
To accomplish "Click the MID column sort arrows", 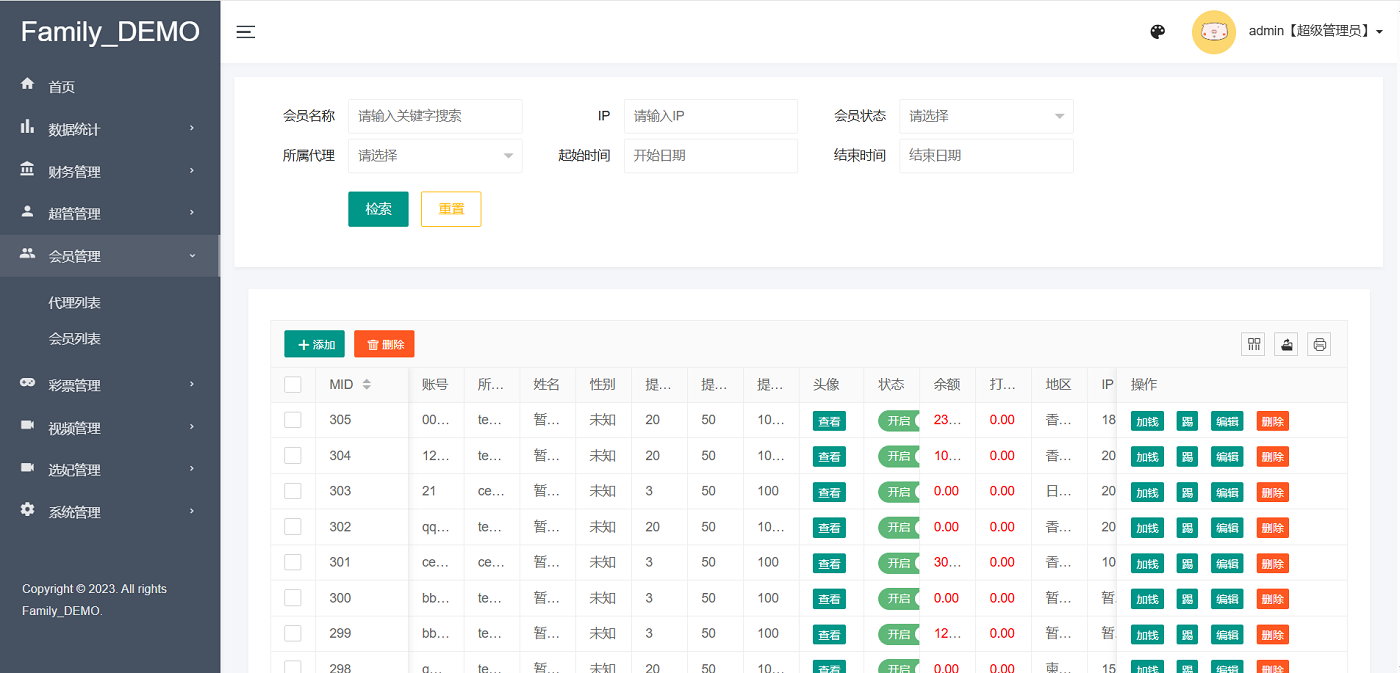I will click(x=366, y=385).
